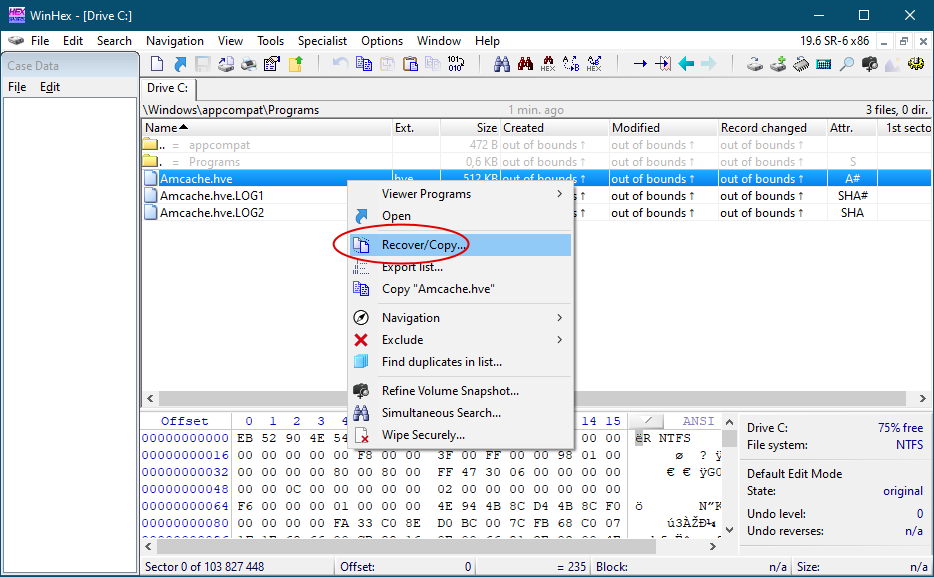Sort by the Modified column header

click(664, 128)
